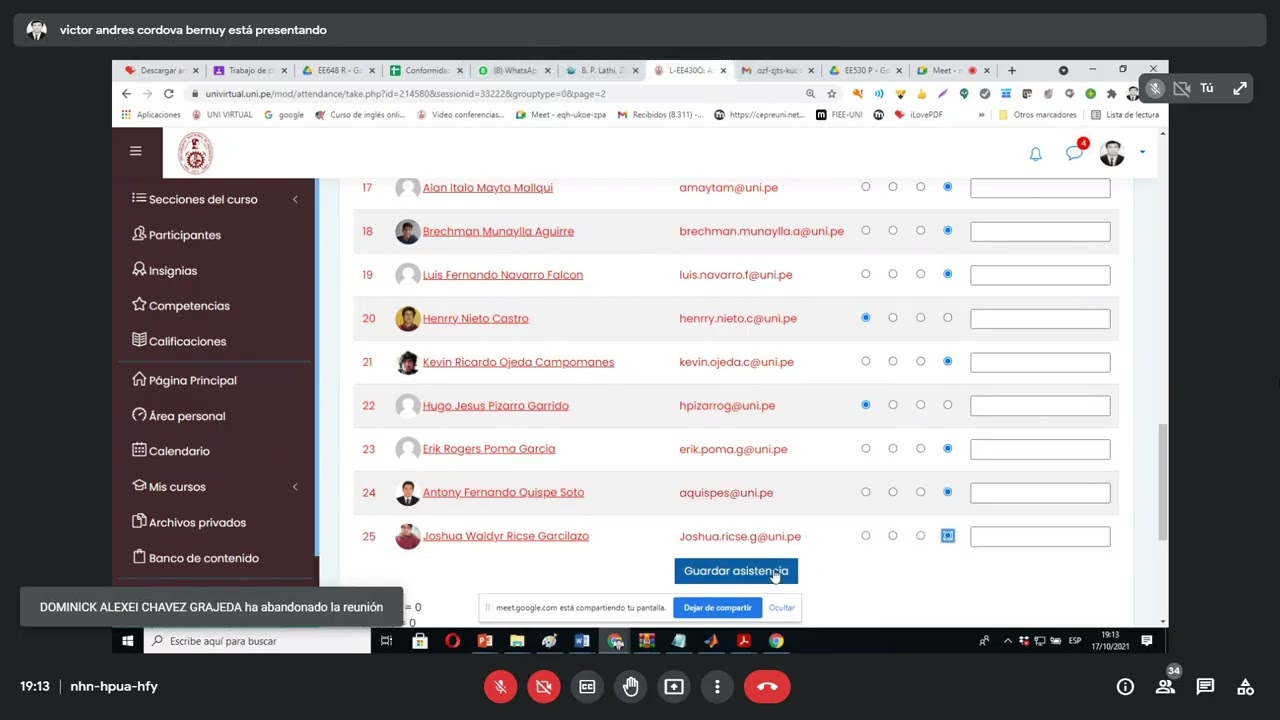This screenshot has height=720, width=1280.
Task: Open Archivos privados in the sidebar
Action: 189,522
